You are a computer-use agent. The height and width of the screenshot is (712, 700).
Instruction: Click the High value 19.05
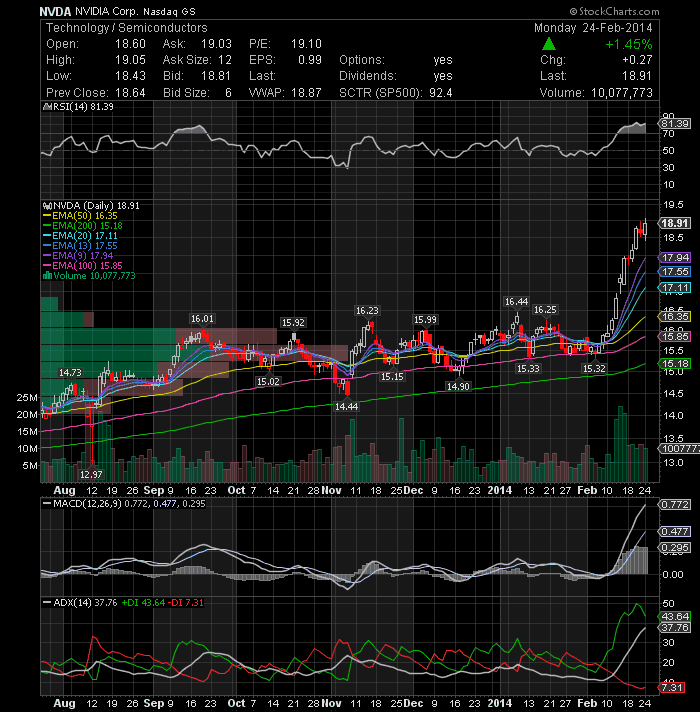click(130, 60)
